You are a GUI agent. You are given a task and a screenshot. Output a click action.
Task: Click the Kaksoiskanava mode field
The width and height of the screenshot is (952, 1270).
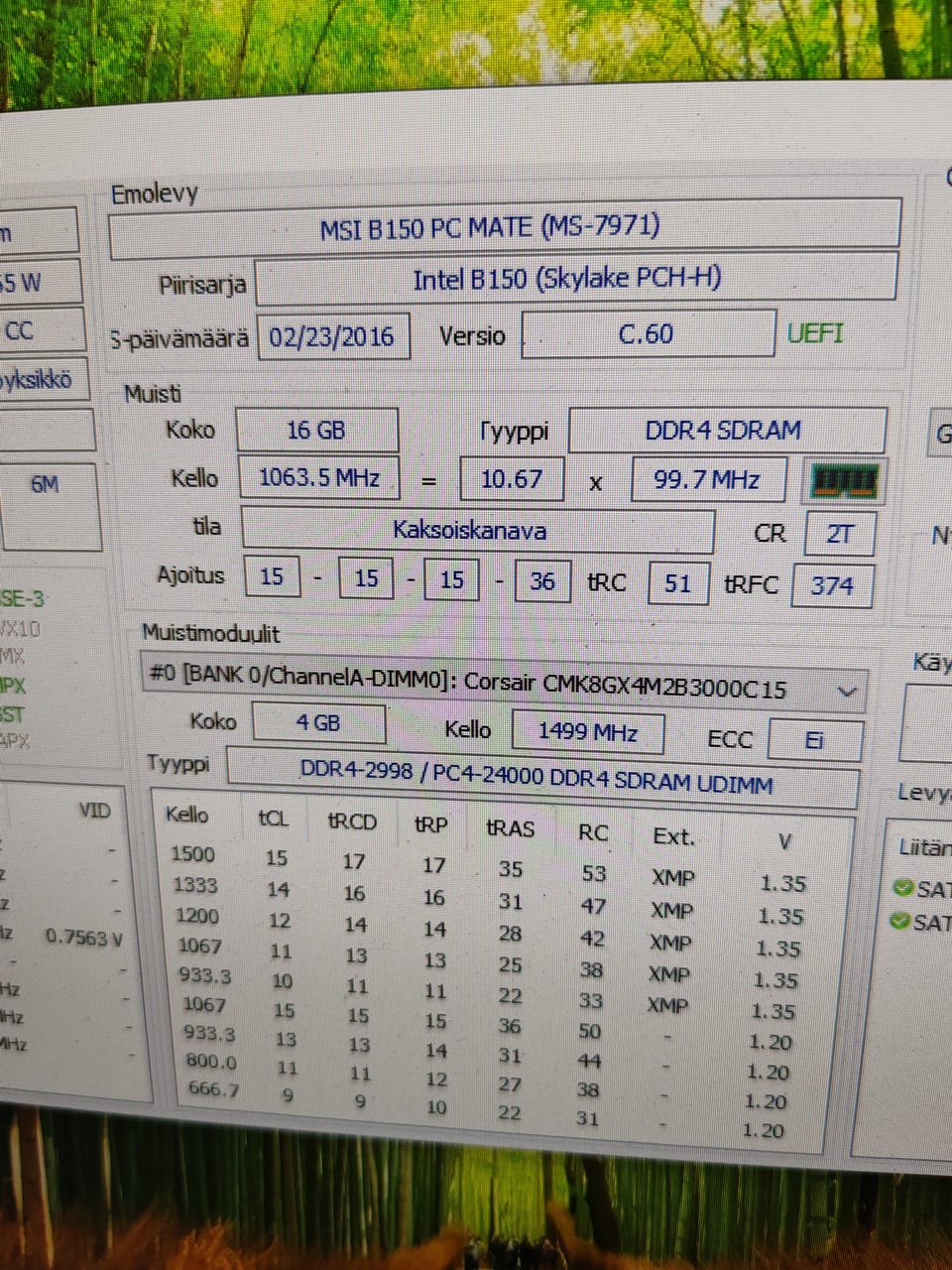click(477, 530)
